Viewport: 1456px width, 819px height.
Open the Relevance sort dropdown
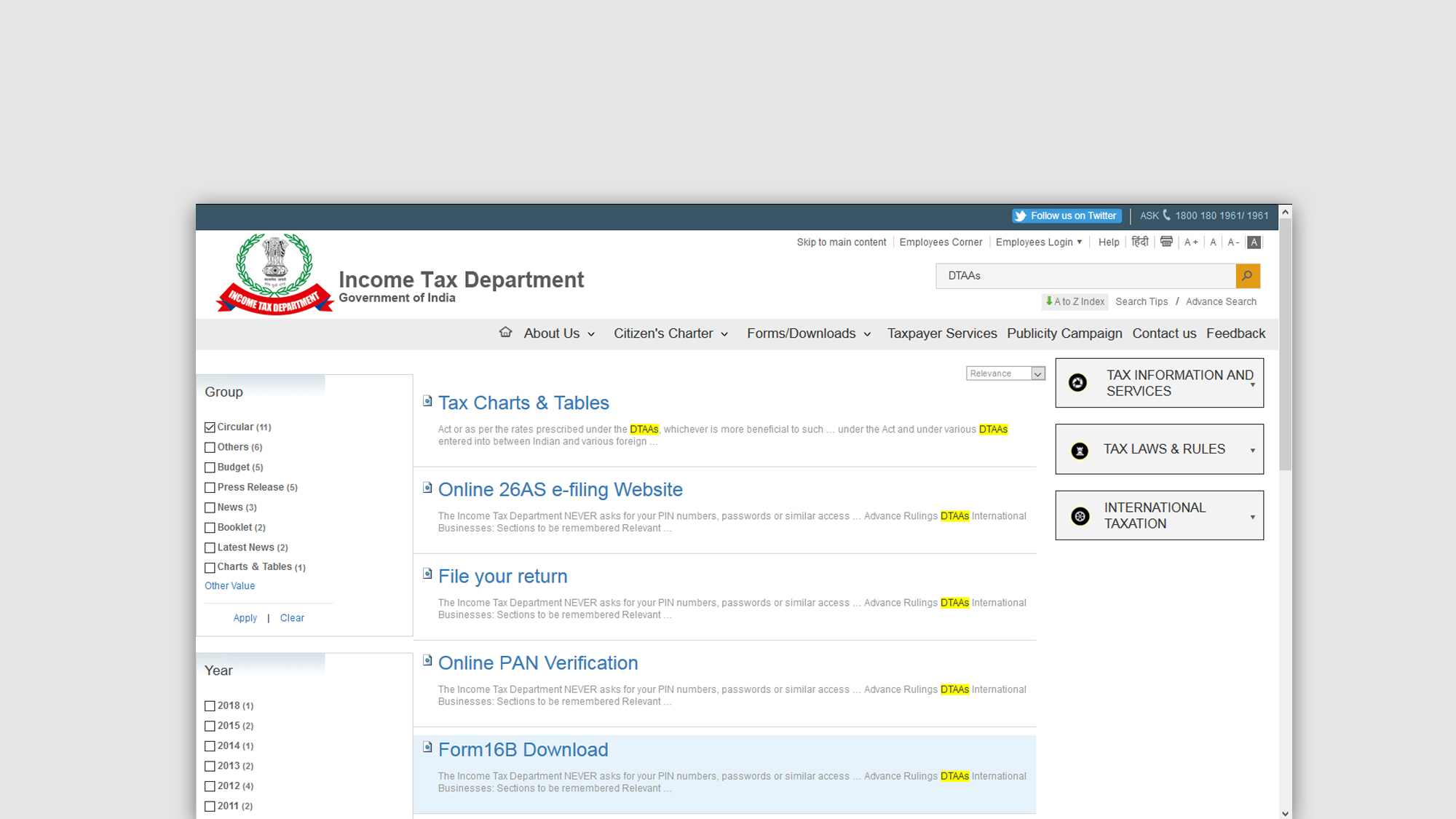coord(1005,373)
